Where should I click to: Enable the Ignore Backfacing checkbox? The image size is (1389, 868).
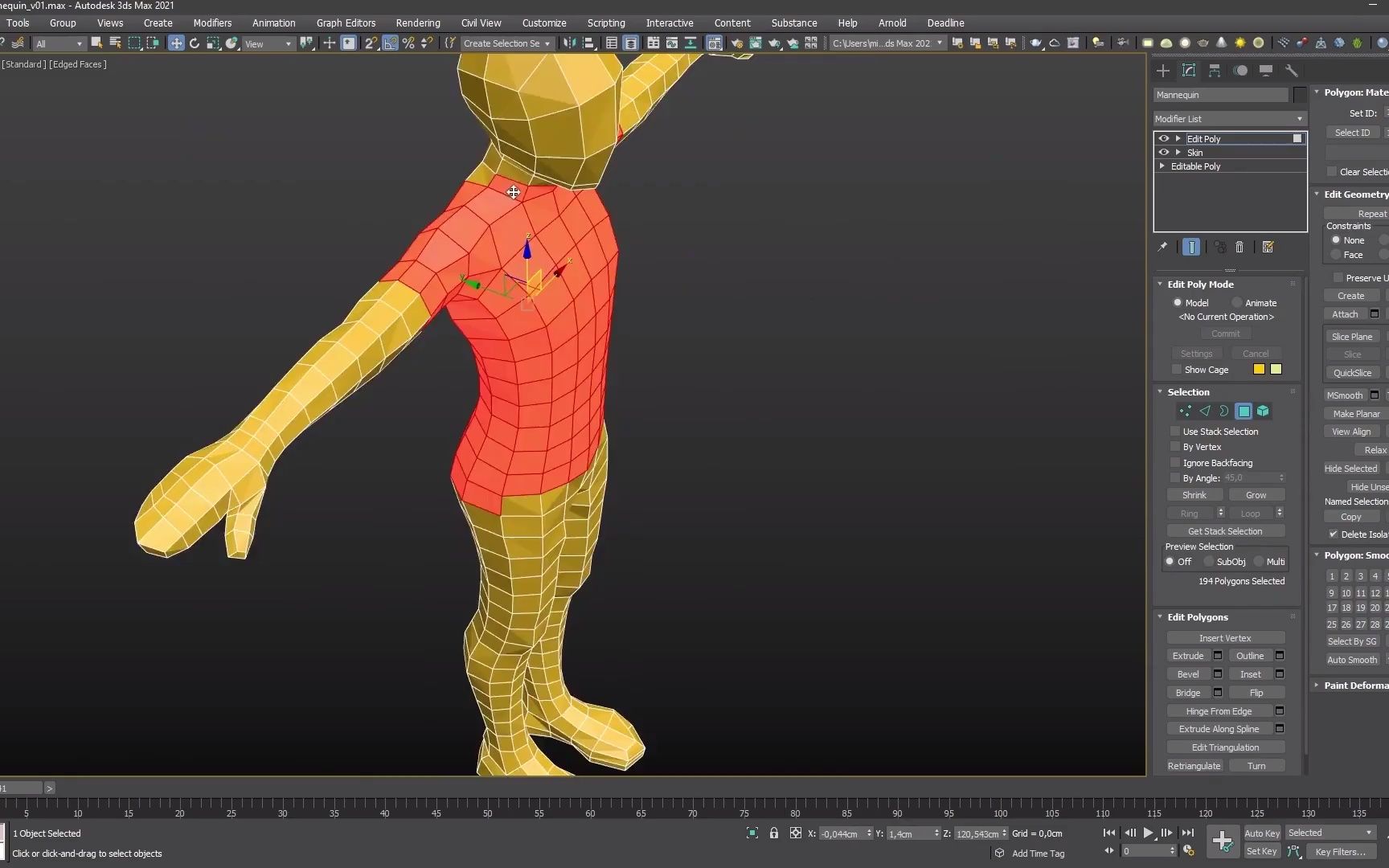point(1174,462)
